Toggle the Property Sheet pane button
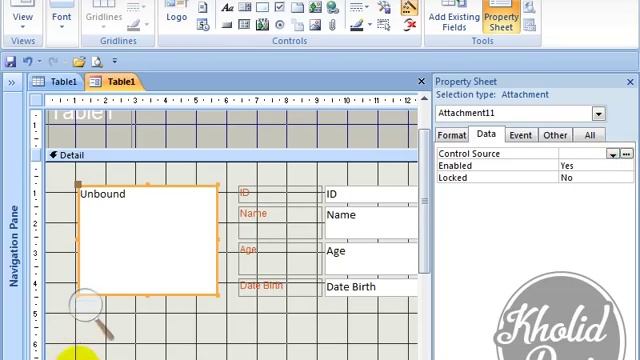 [501, 16]
